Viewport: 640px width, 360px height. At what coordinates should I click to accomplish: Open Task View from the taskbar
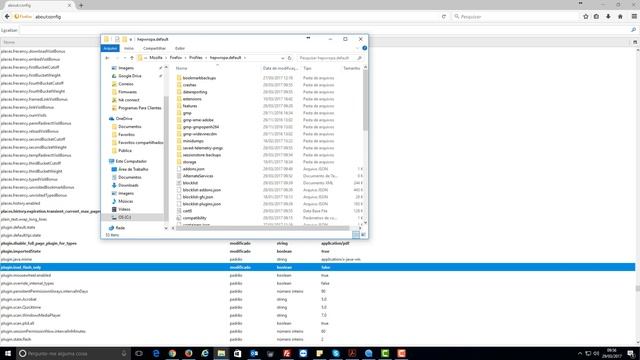pos(139,353)
